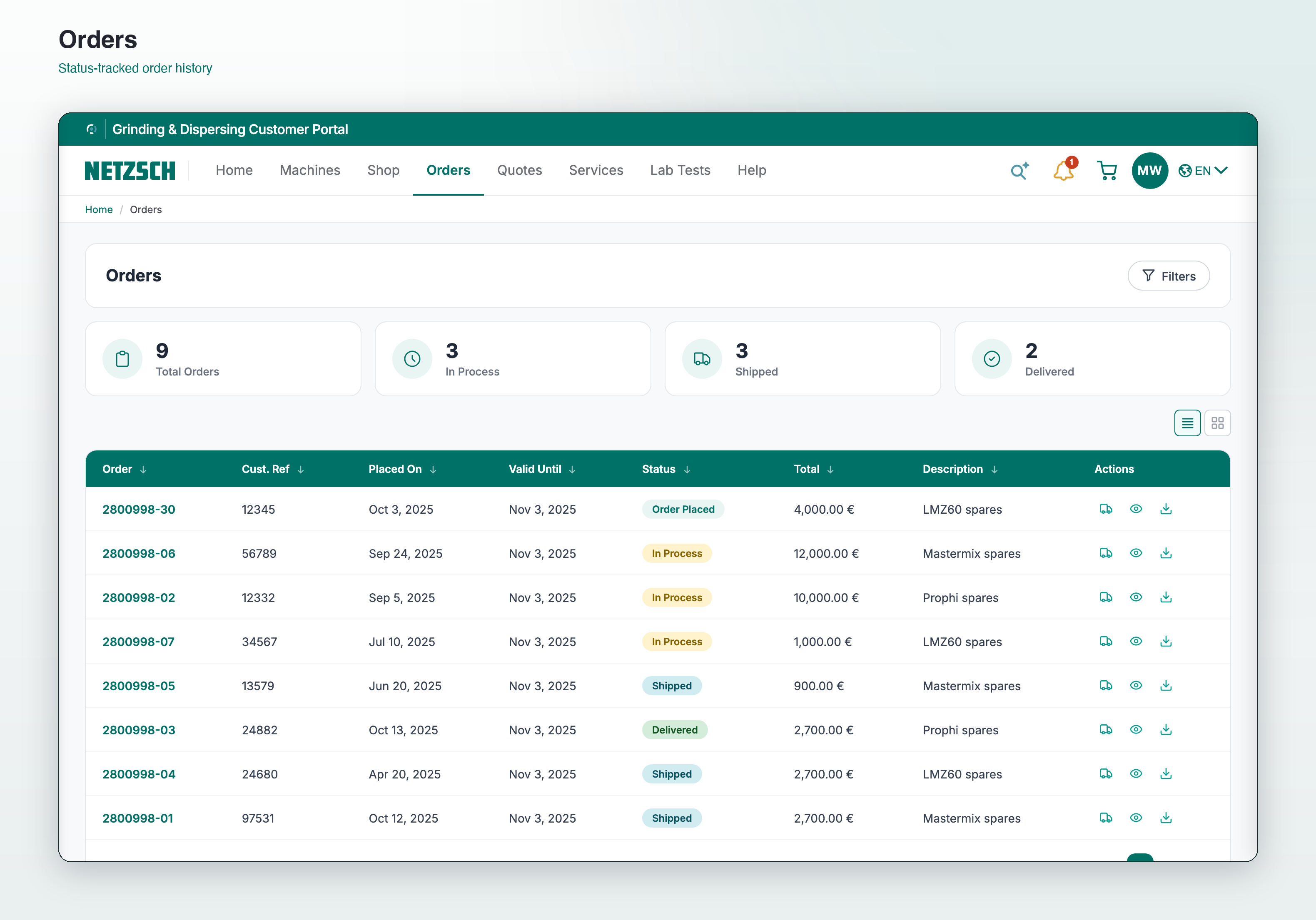The width and height of the screenshot is (1316, 920).
Task: Open the Services nav tab
Action: click(596, 170)
